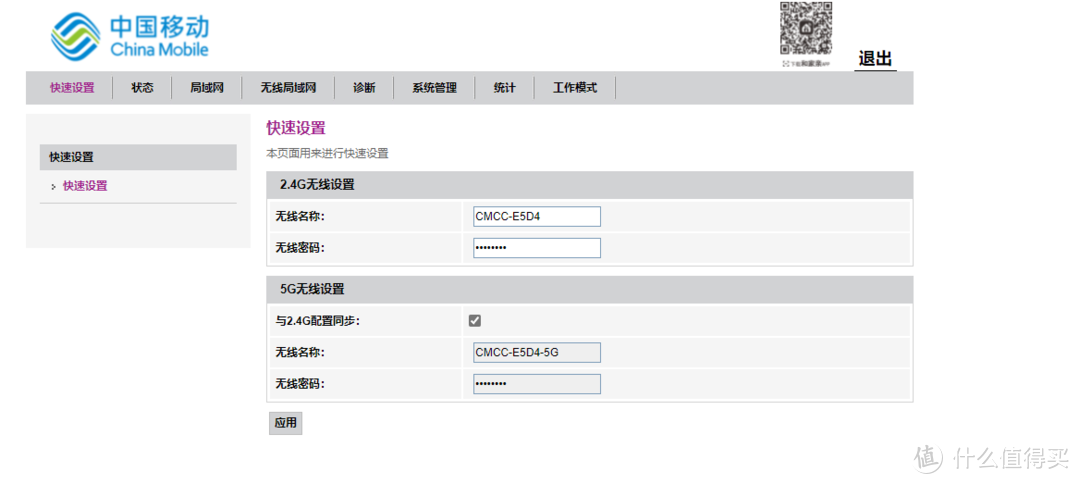Click the 快速设置 page title
Screen dimensions: 1080x484
(x=295, y=127)
